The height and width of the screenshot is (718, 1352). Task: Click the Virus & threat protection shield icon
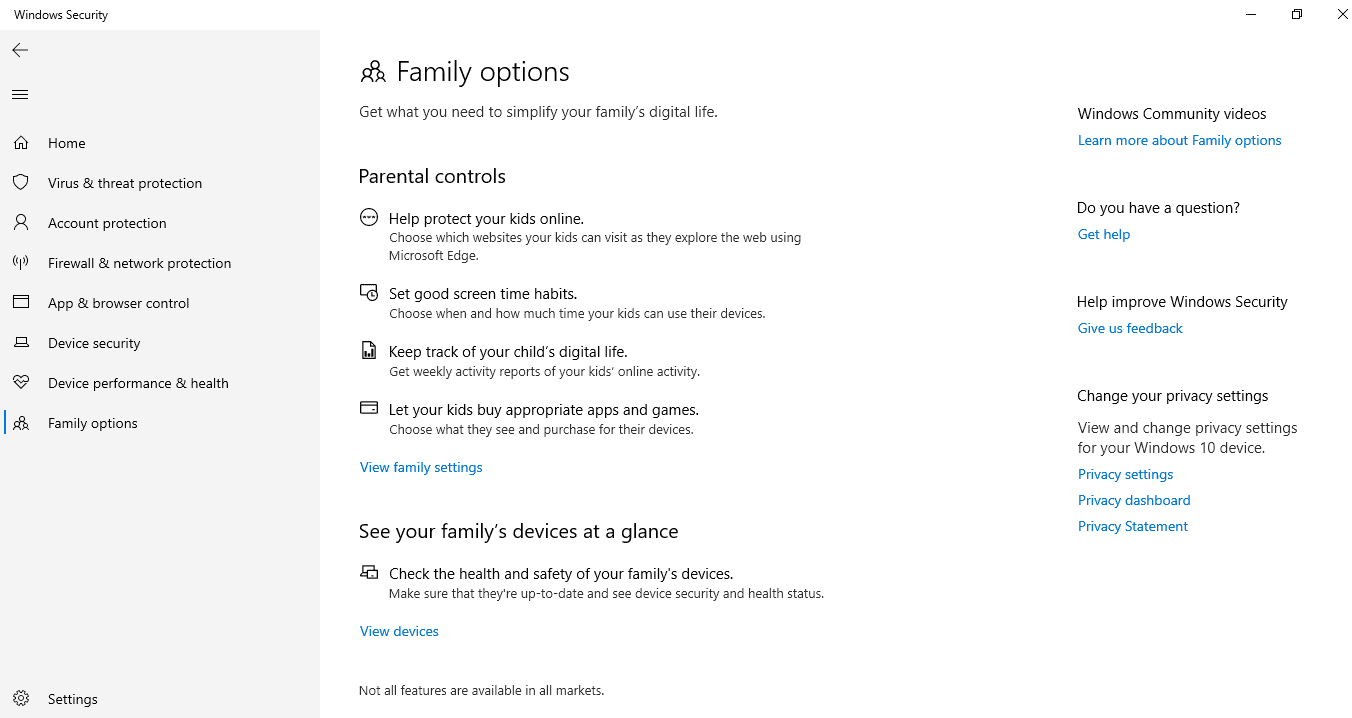[20, 183]
